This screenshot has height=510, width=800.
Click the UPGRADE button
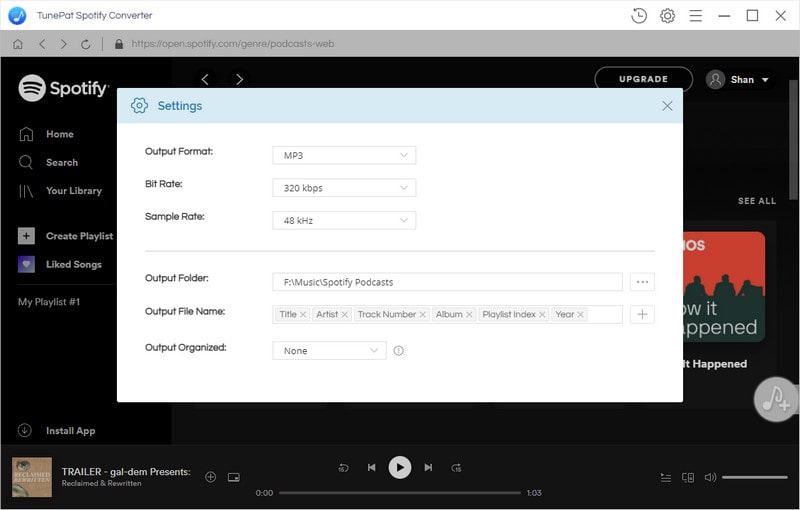tap(643, 79)
